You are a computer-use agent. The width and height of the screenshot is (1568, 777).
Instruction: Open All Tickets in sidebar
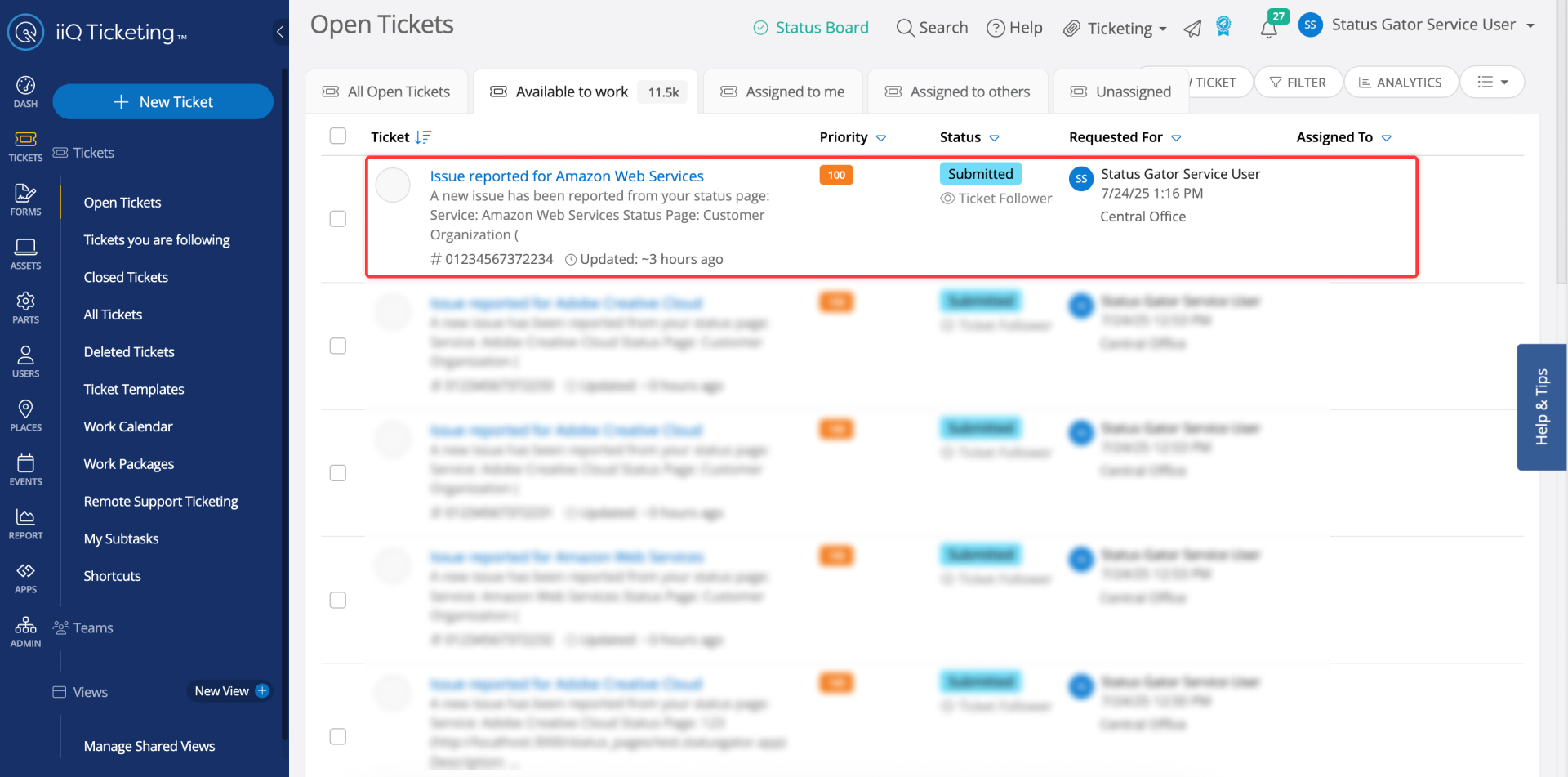coord(113,315)
